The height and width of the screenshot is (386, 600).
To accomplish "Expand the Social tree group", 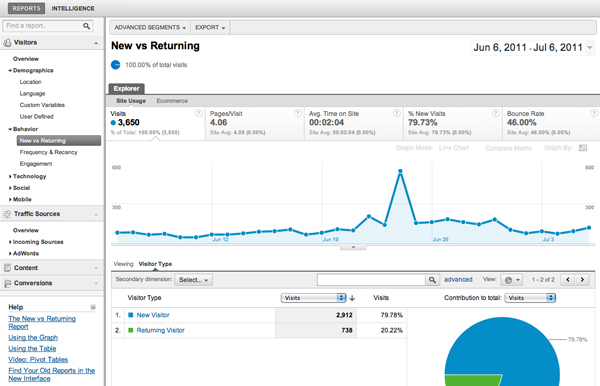I will tap(10, 188).
